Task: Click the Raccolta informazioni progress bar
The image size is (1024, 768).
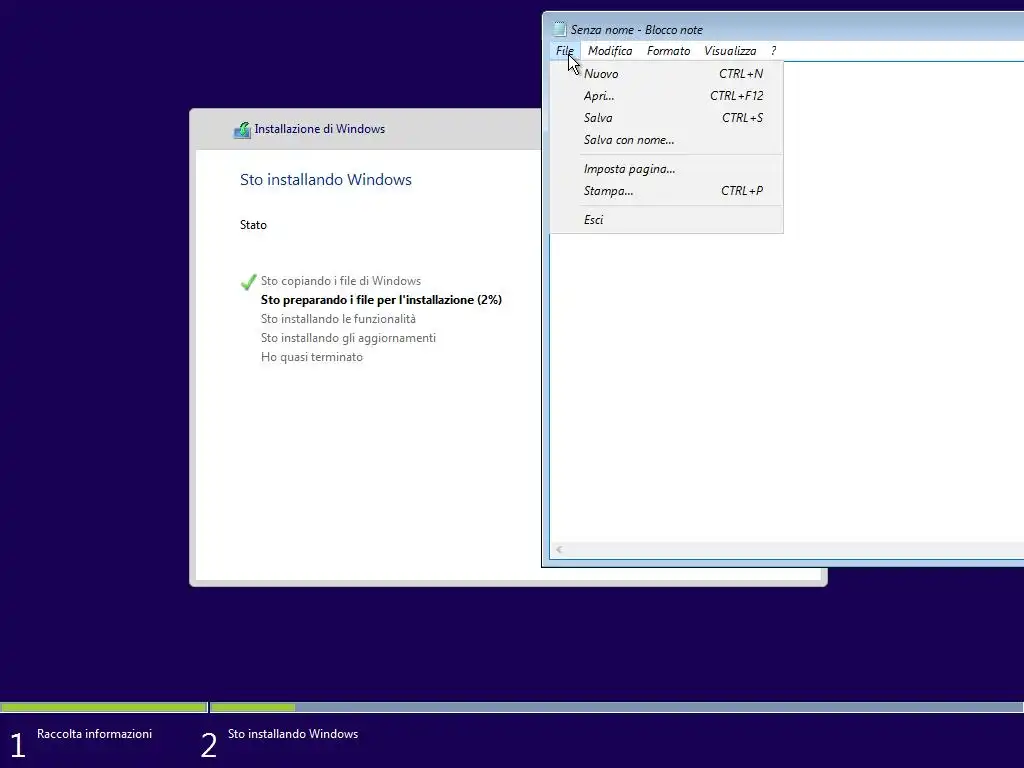Action: click(104, 707)
